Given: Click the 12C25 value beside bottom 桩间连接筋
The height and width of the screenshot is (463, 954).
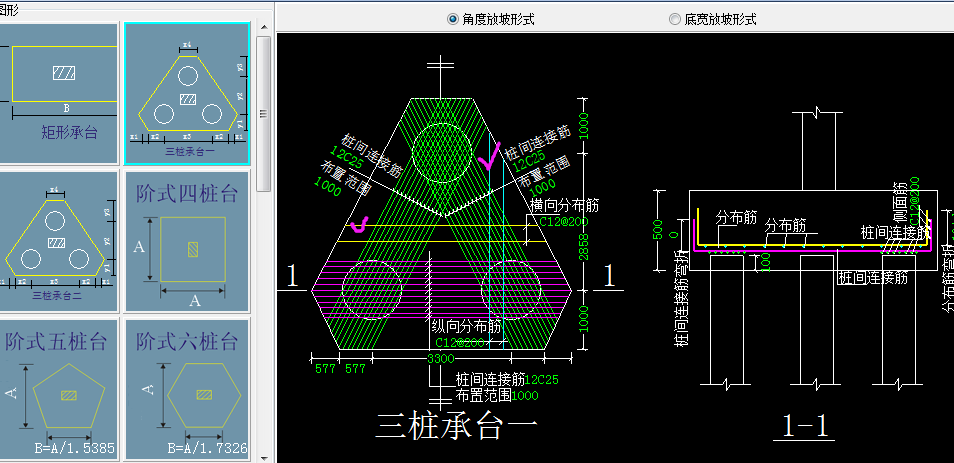Looking at the screenshot, I should 542,380.
